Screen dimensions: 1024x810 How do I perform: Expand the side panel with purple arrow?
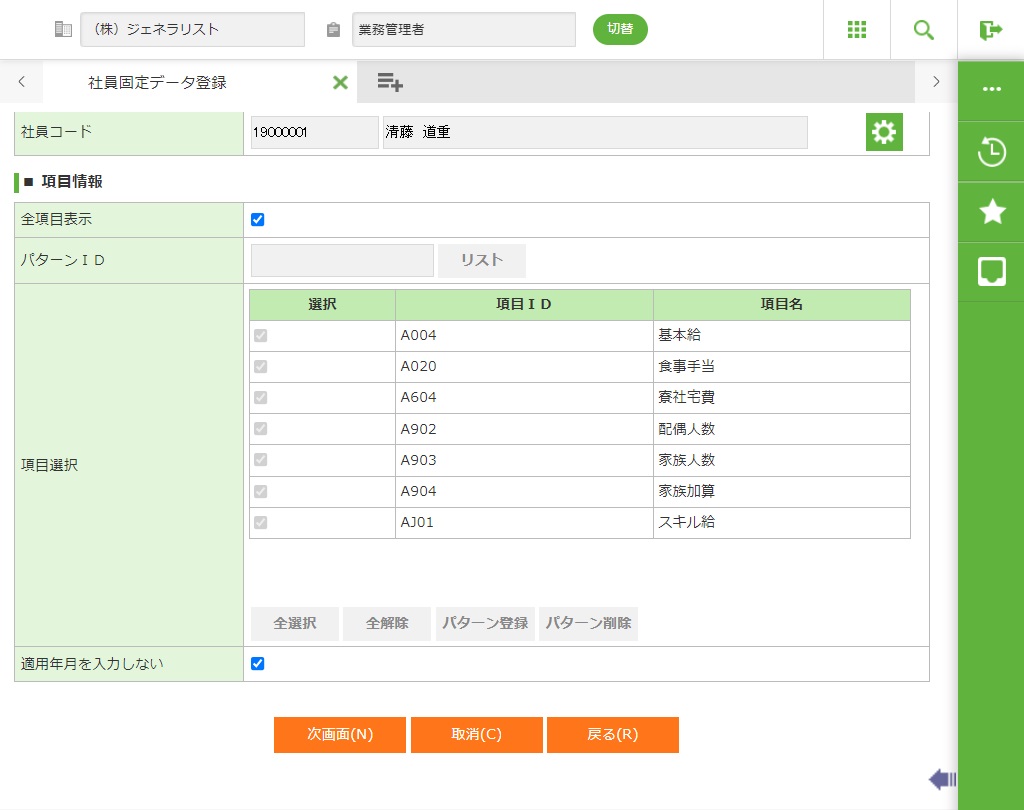tap(942, 779)
